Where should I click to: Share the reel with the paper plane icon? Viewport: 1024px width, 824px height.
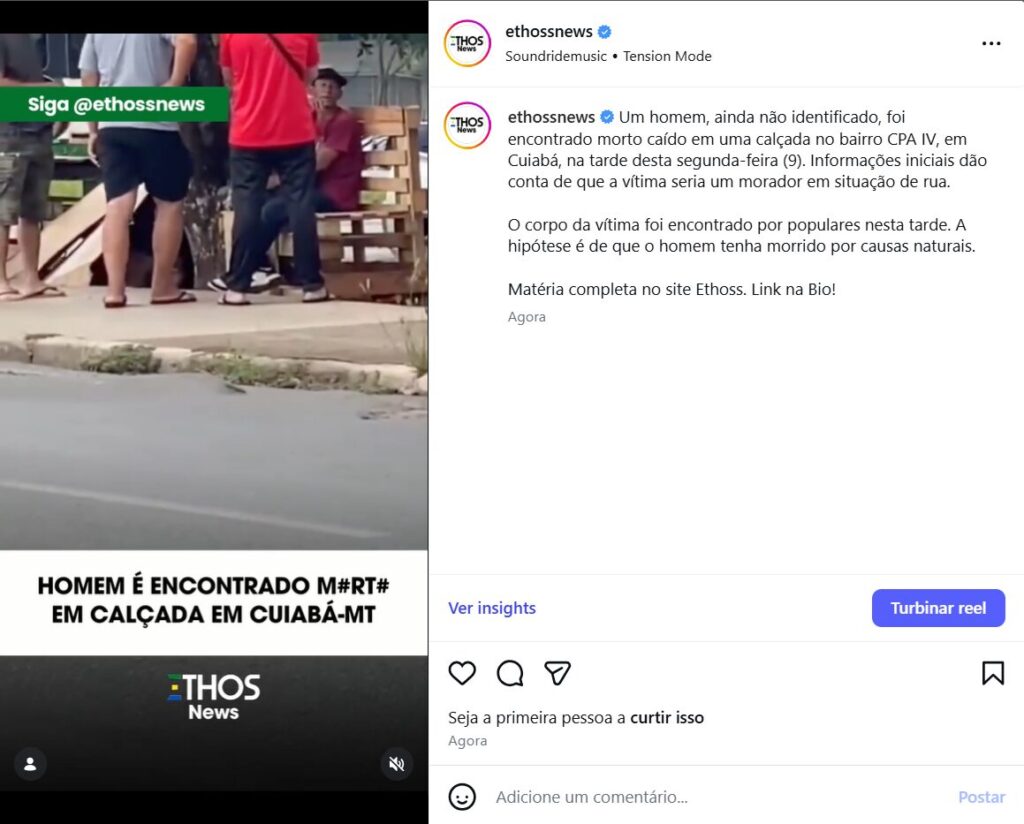[x=558, y=673]
